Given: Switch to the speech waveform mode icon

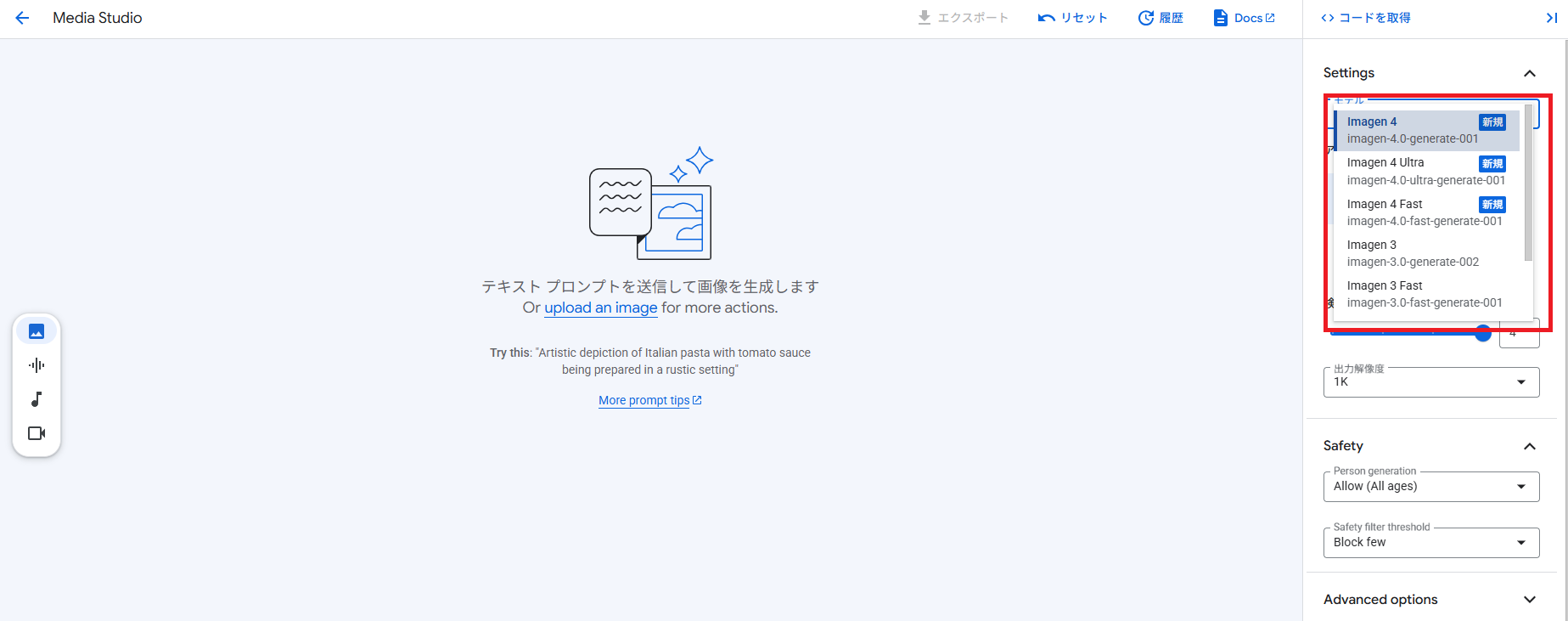Looking at the screenshot, I should tap(37, 365).
